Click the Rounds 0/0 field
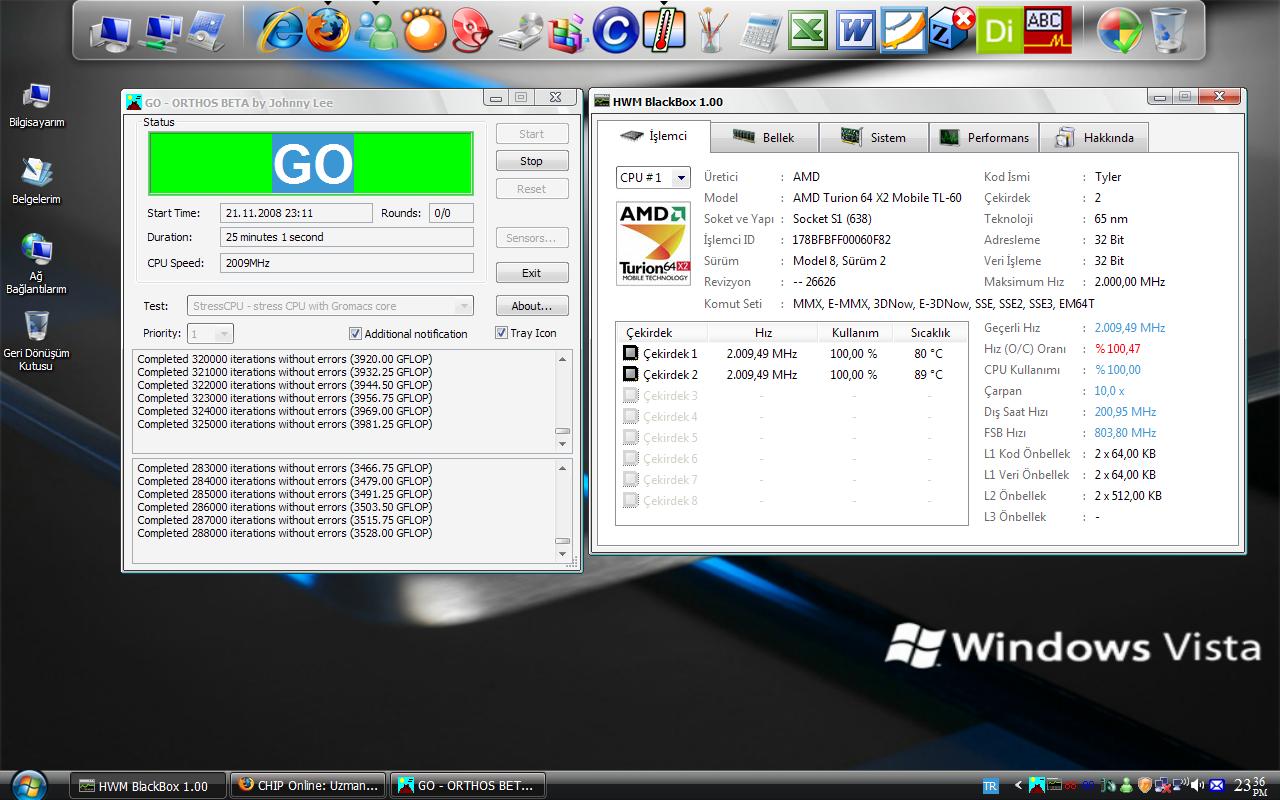The width and height of the screenshot is (1280, 800). click(x=451, y=213)
